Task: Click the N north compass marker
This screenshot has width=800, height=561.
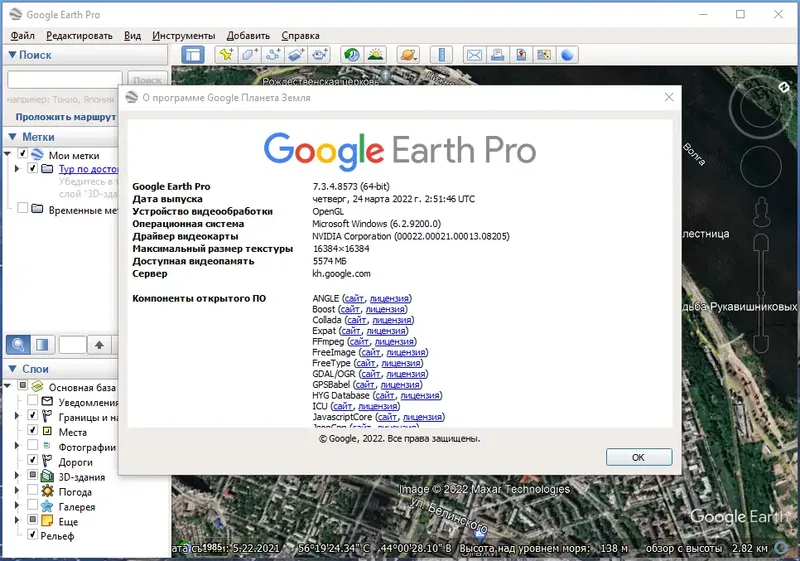Action: tap(784, 87)
